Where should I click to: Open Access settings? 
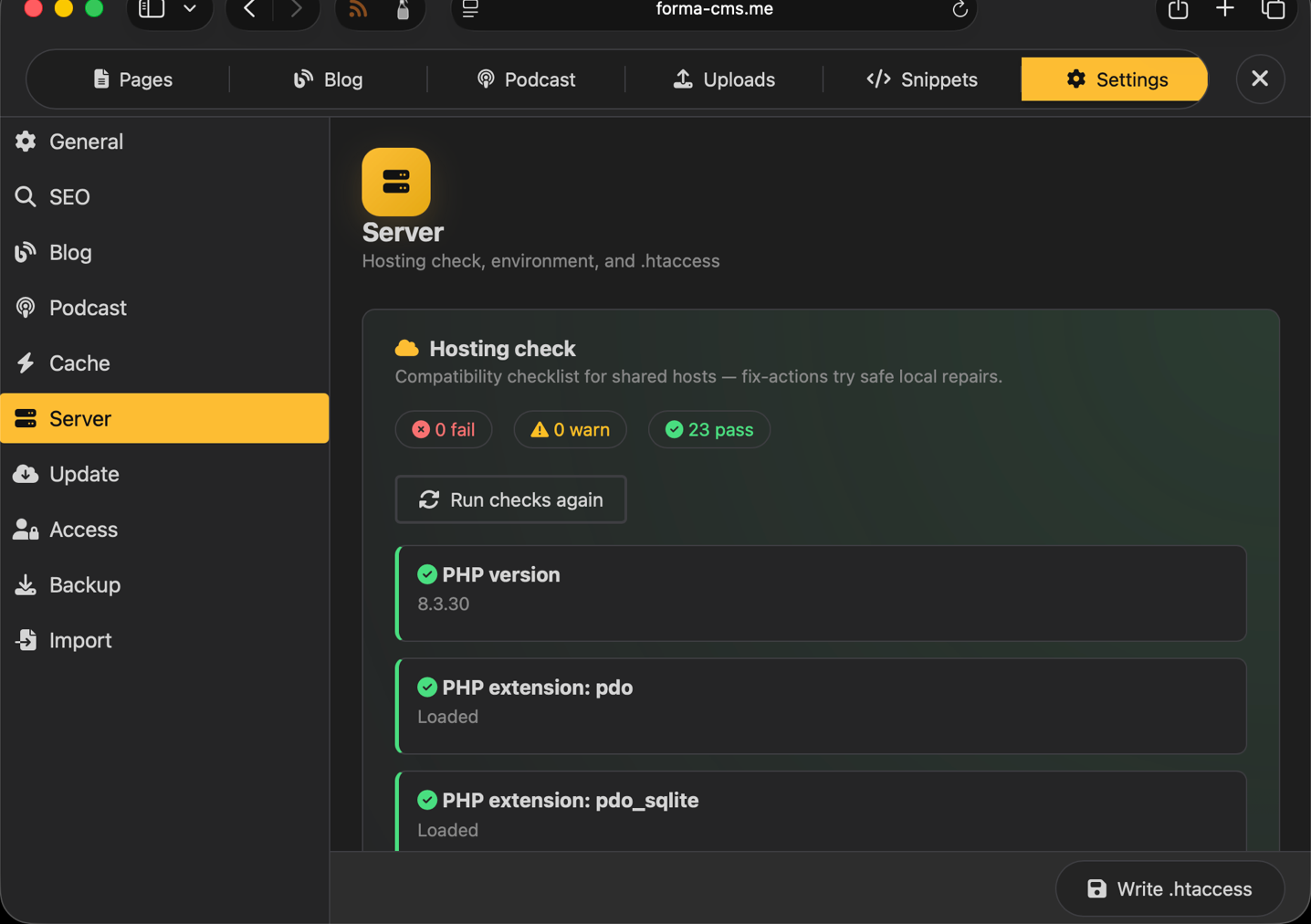point(164,530)
